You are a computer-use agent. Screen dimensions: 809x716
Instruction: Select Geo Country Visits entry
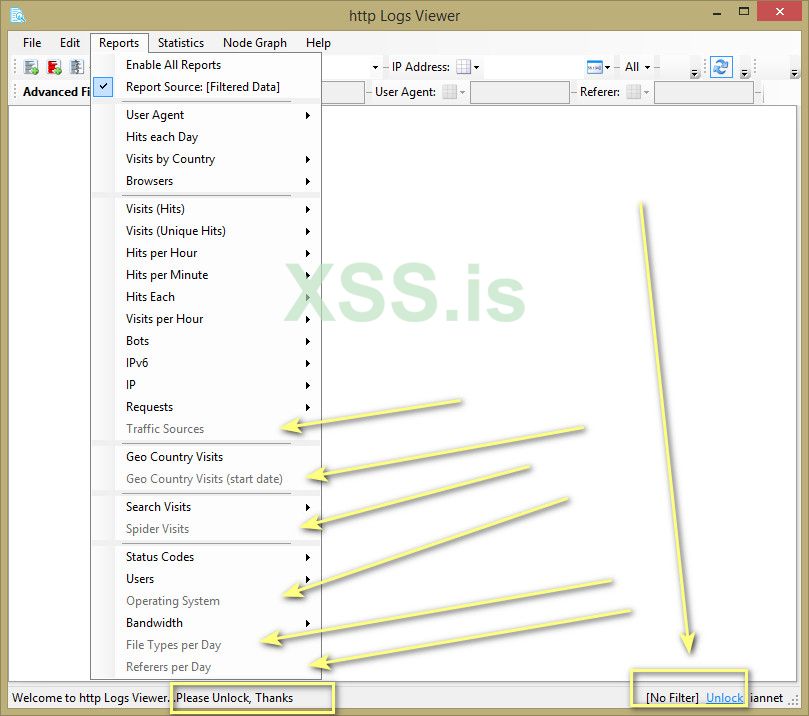(x=206, y=457)
